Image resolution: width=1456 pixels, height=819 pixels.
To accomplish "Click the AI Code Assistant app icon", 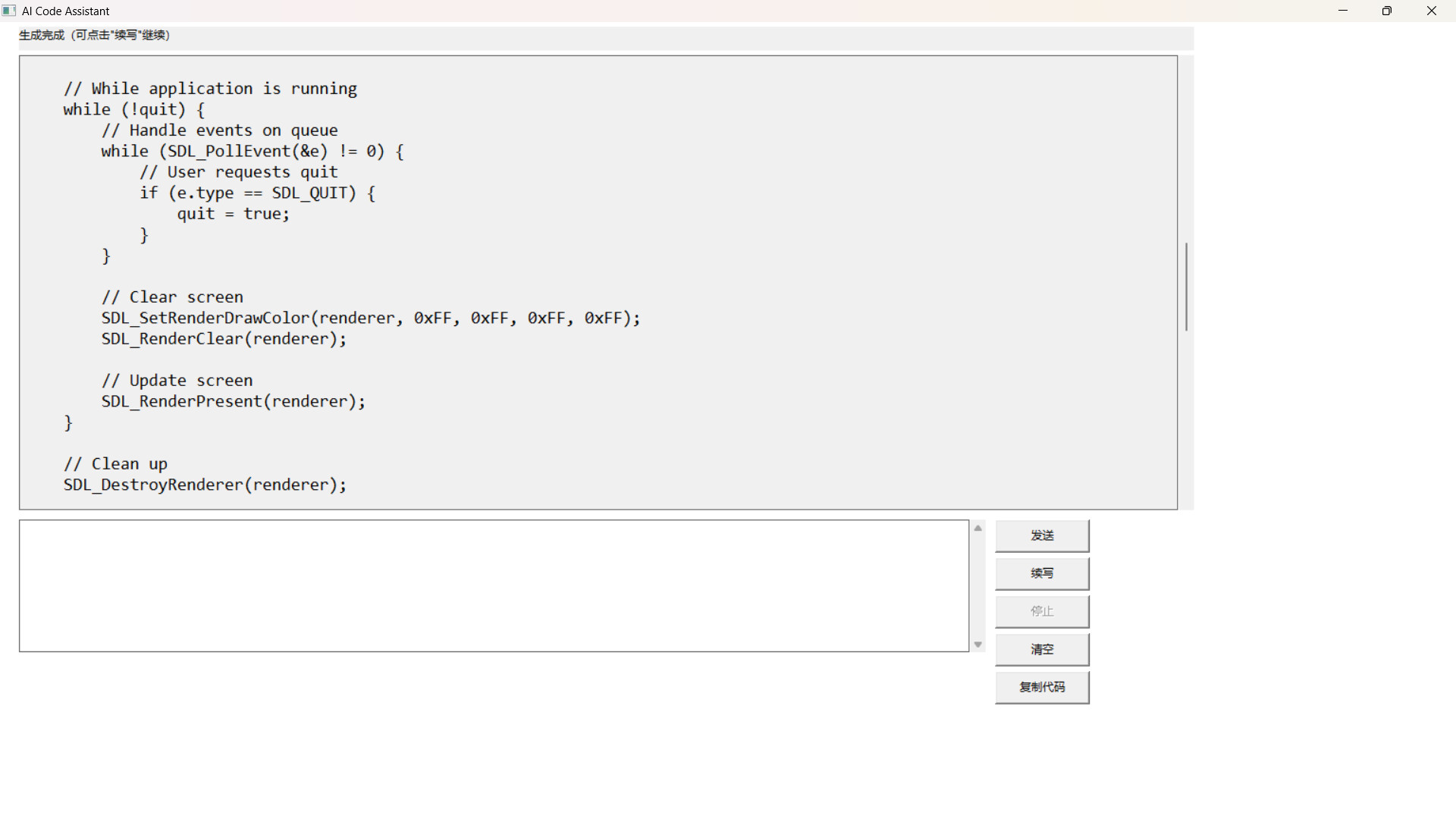I will point(9,11).
